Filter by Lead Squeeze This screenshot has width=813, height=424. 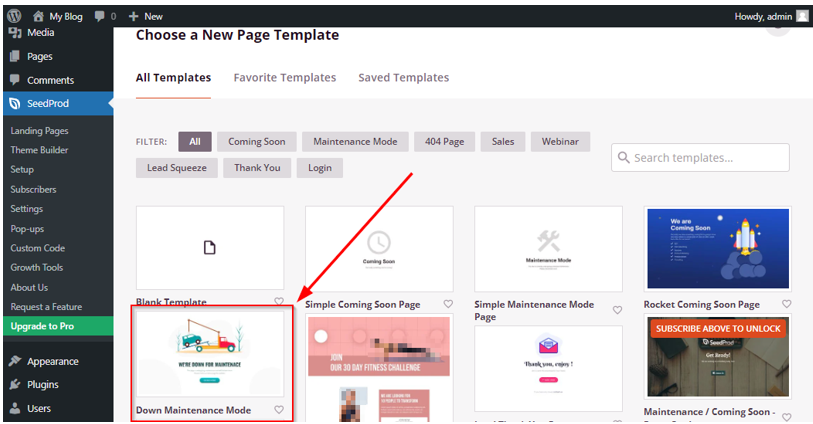(177, 168)
